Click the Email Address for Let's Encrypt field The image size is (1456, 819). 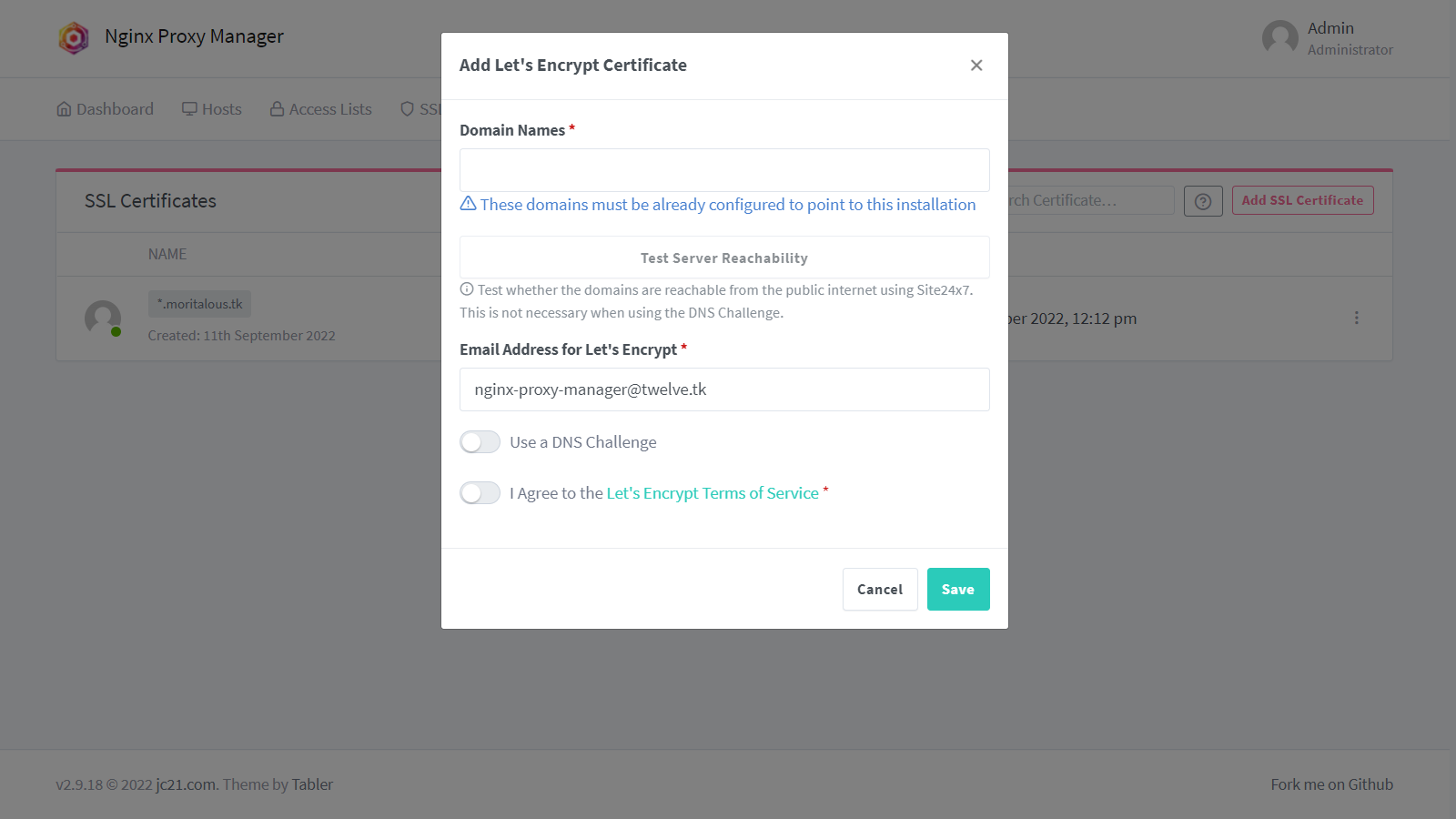[x=724, y=389]
